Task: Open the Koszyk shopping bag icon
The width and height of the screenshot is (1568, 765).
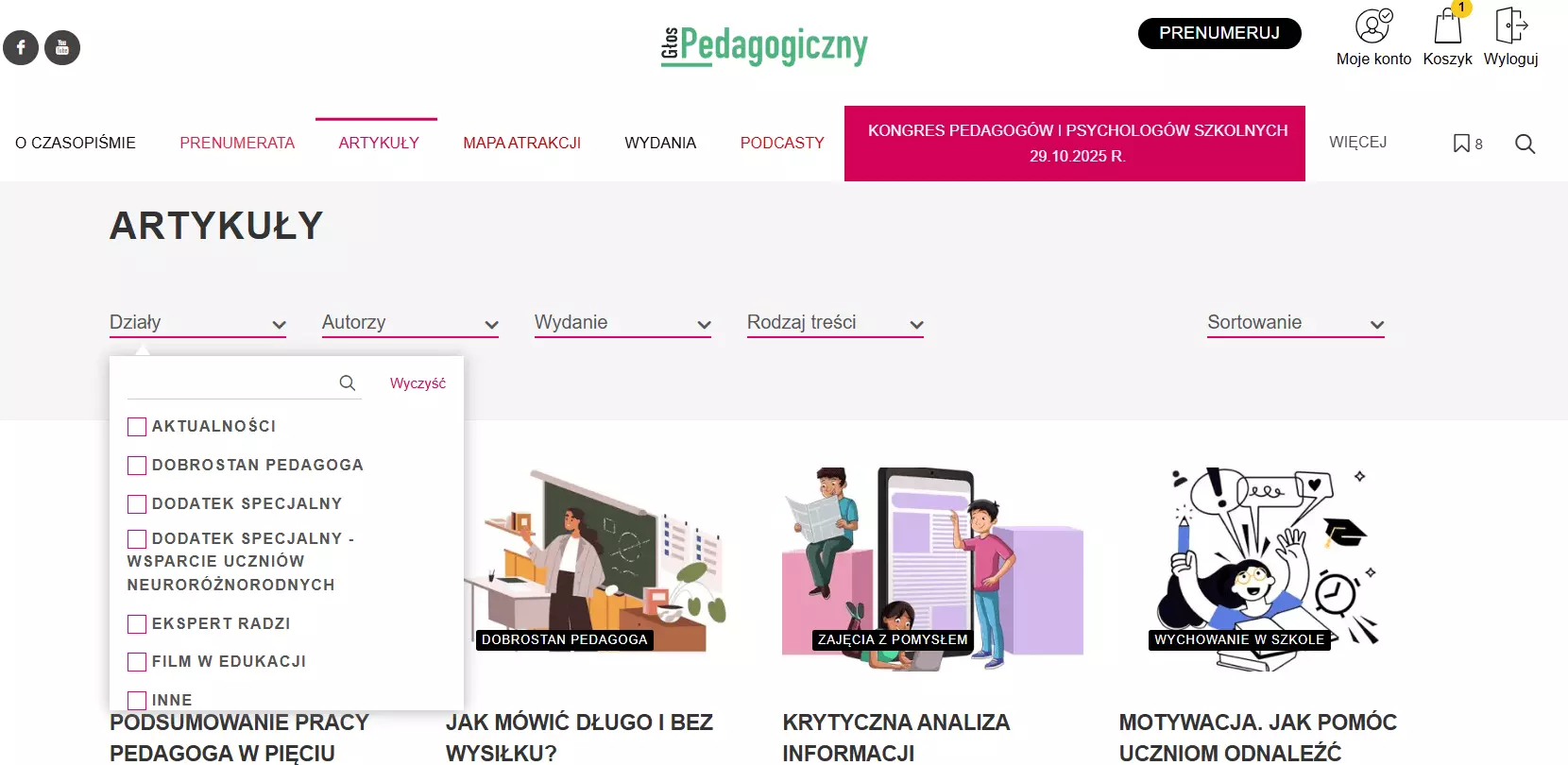Action: (x=1447, y=25)
